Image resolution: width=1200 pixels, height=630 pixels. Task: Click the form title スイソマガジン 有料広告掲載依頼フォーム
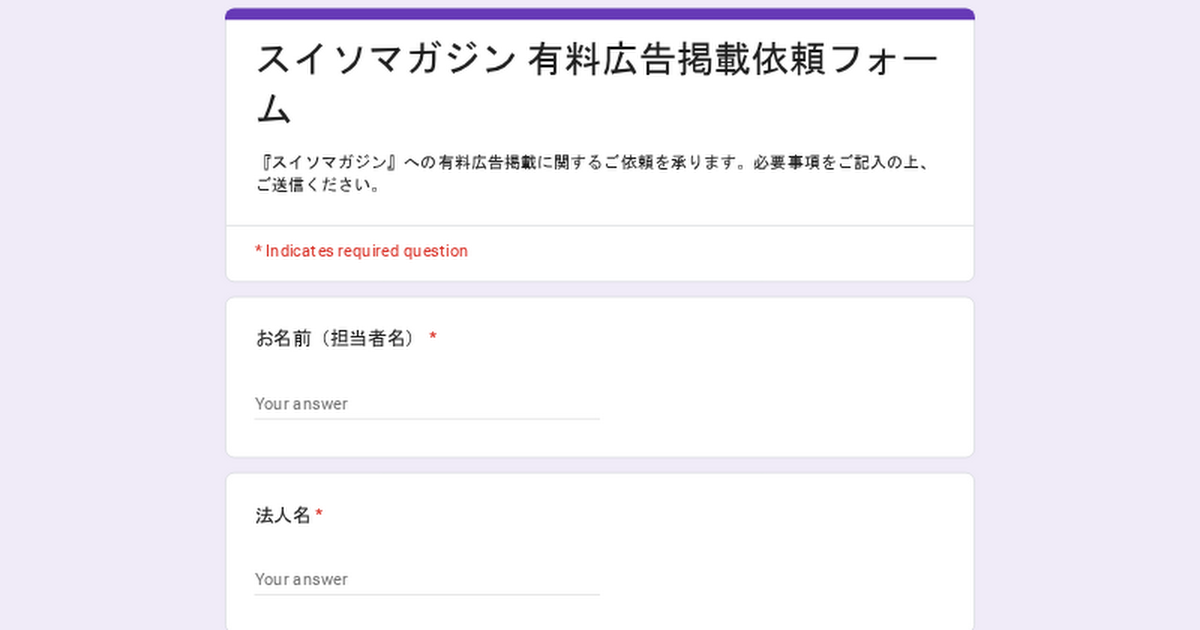(x=597, y=61)
